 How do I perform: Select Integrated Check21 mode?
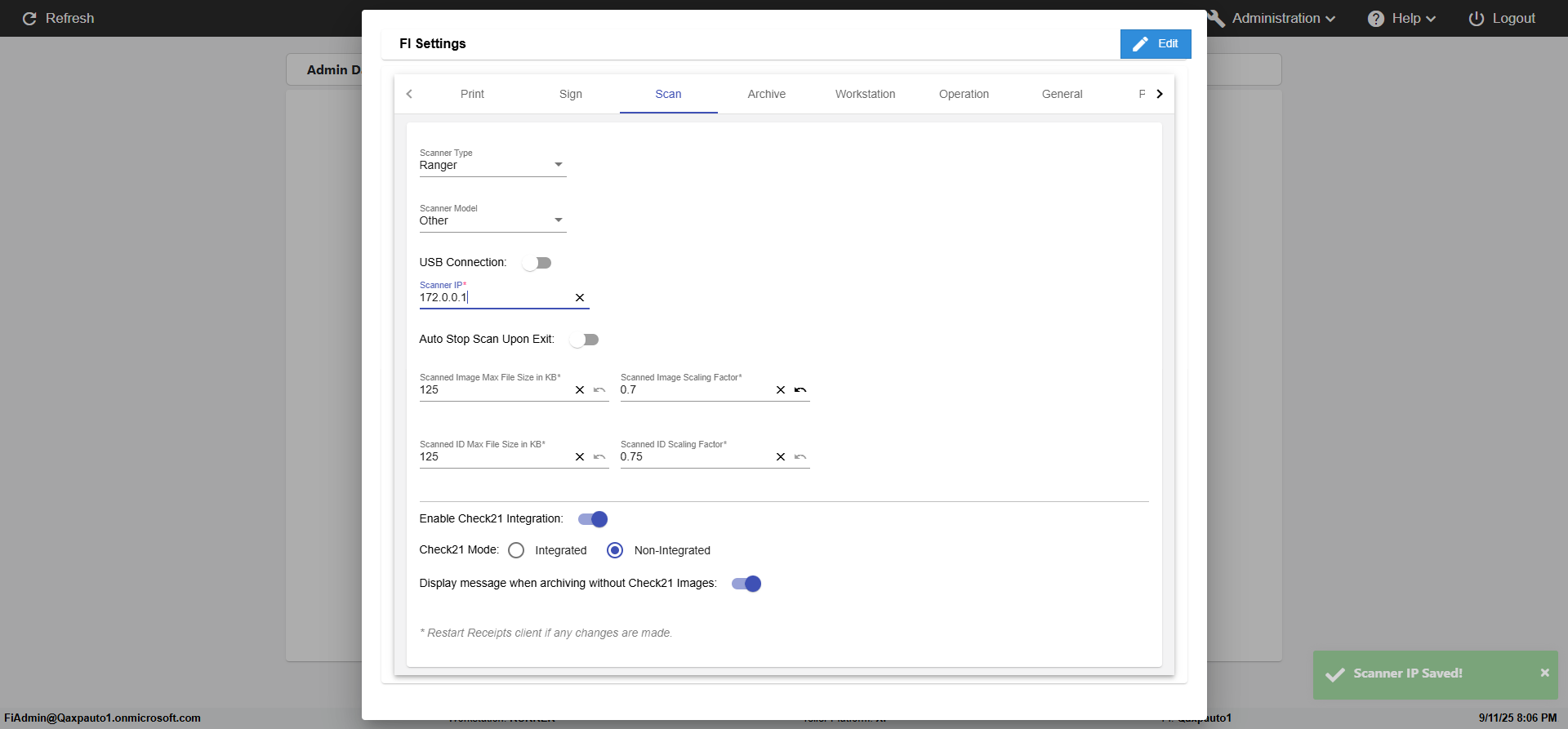(x=516, y=550)
